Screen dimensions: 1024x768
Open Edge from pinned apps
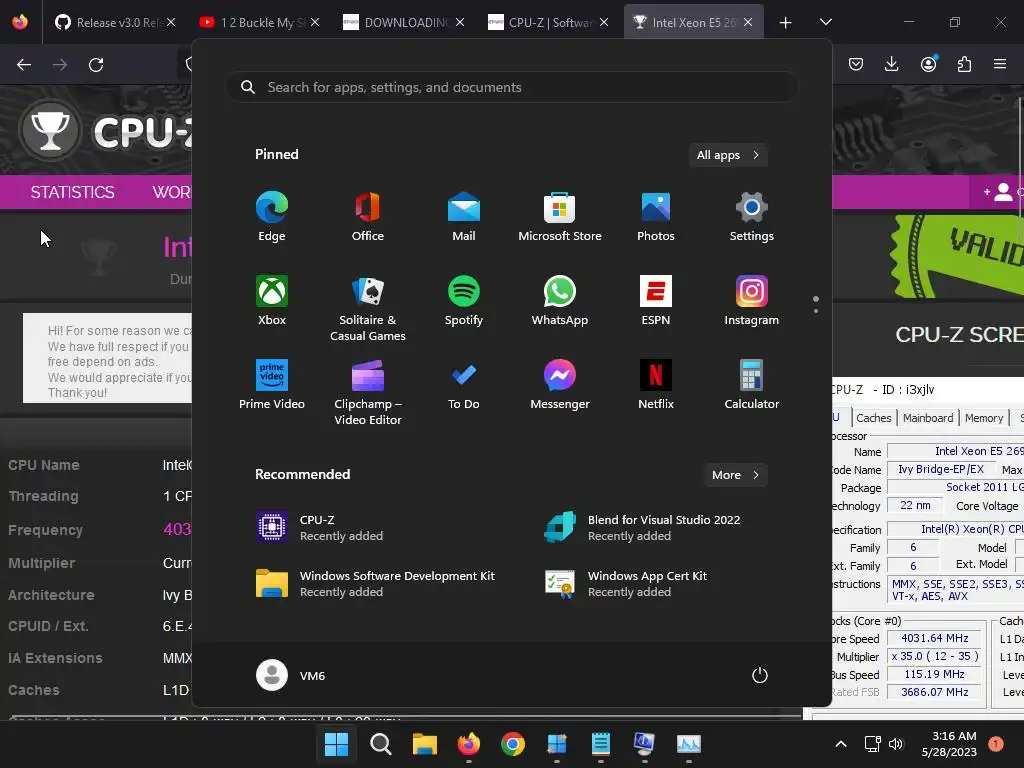tap(272, 217)
